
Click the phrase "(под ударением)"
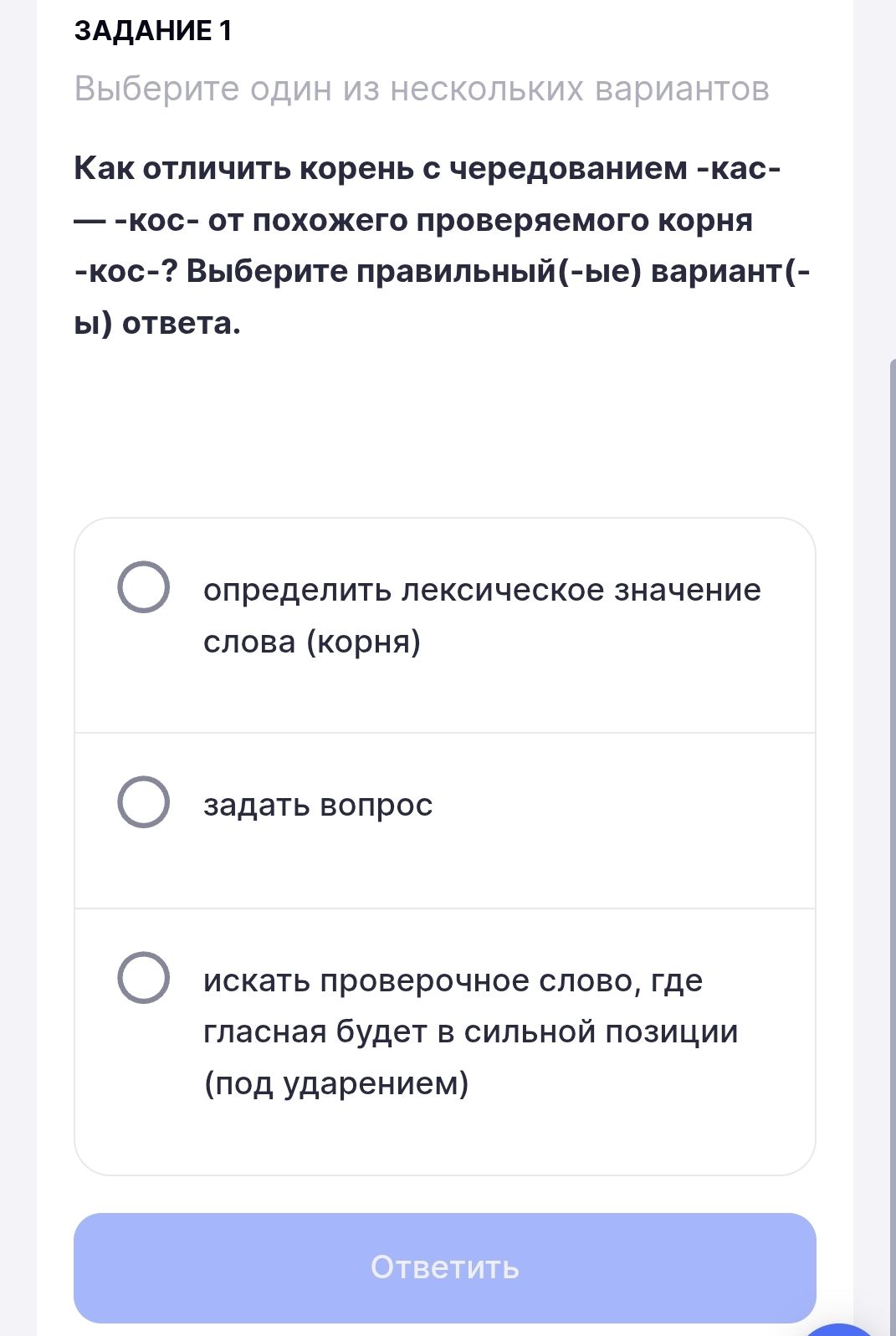point(336,1083)
